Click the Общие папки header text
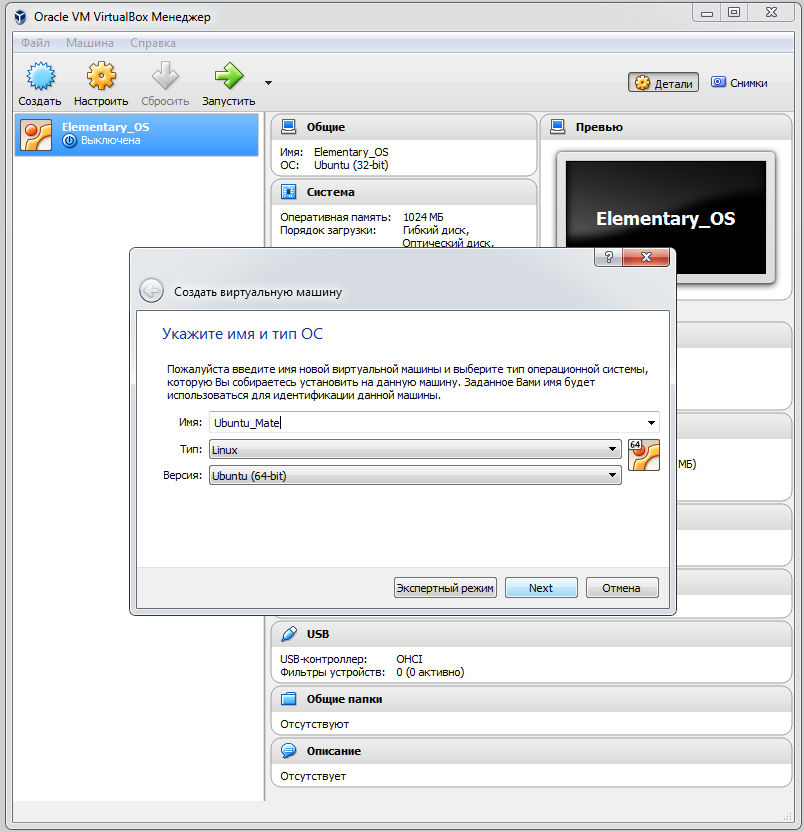804x832 pixels. tap(344, 699)
